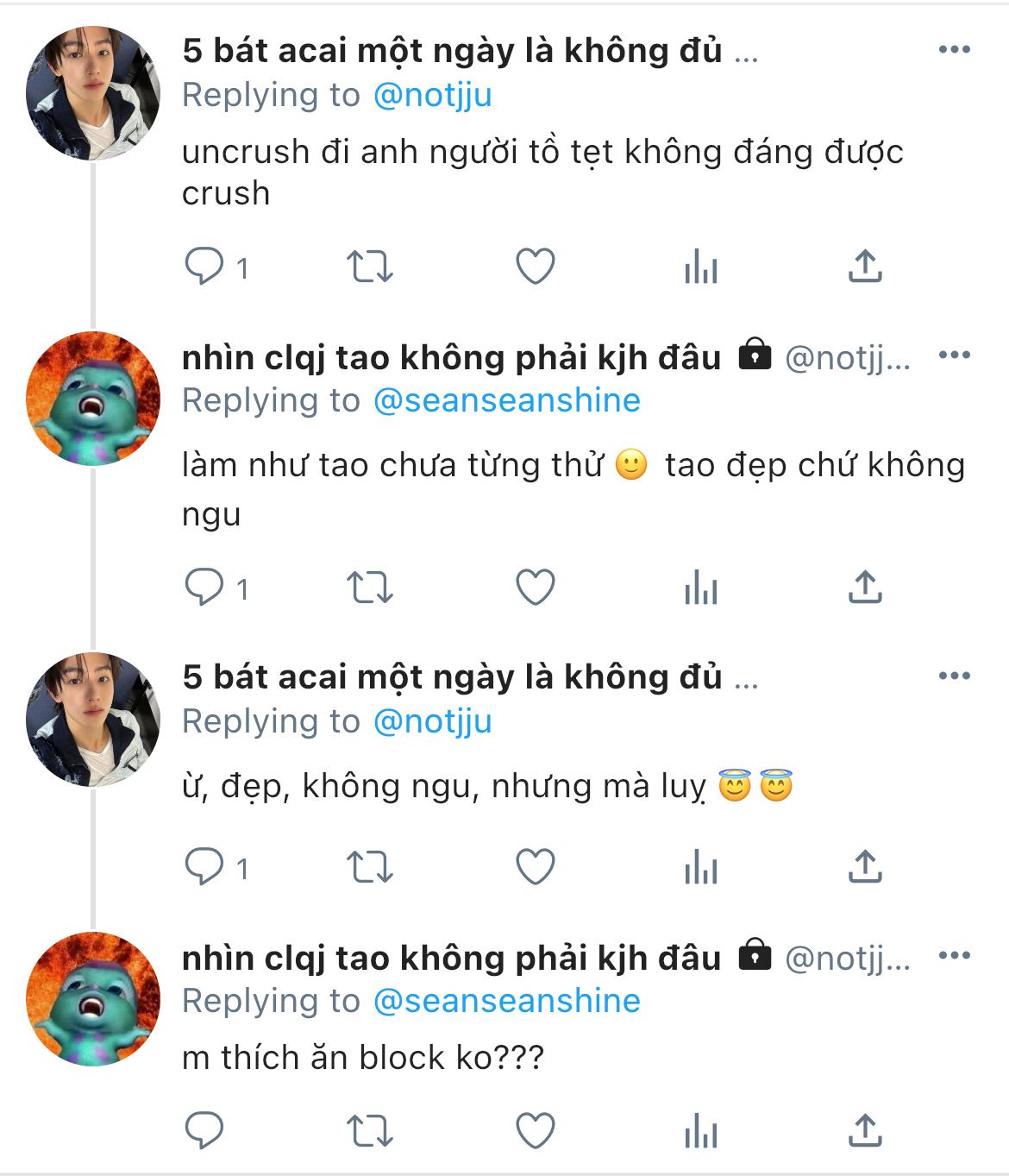Like the "uncrush đi anh" tweet
1009x1176 pixels.
click(x=535, y=267)
